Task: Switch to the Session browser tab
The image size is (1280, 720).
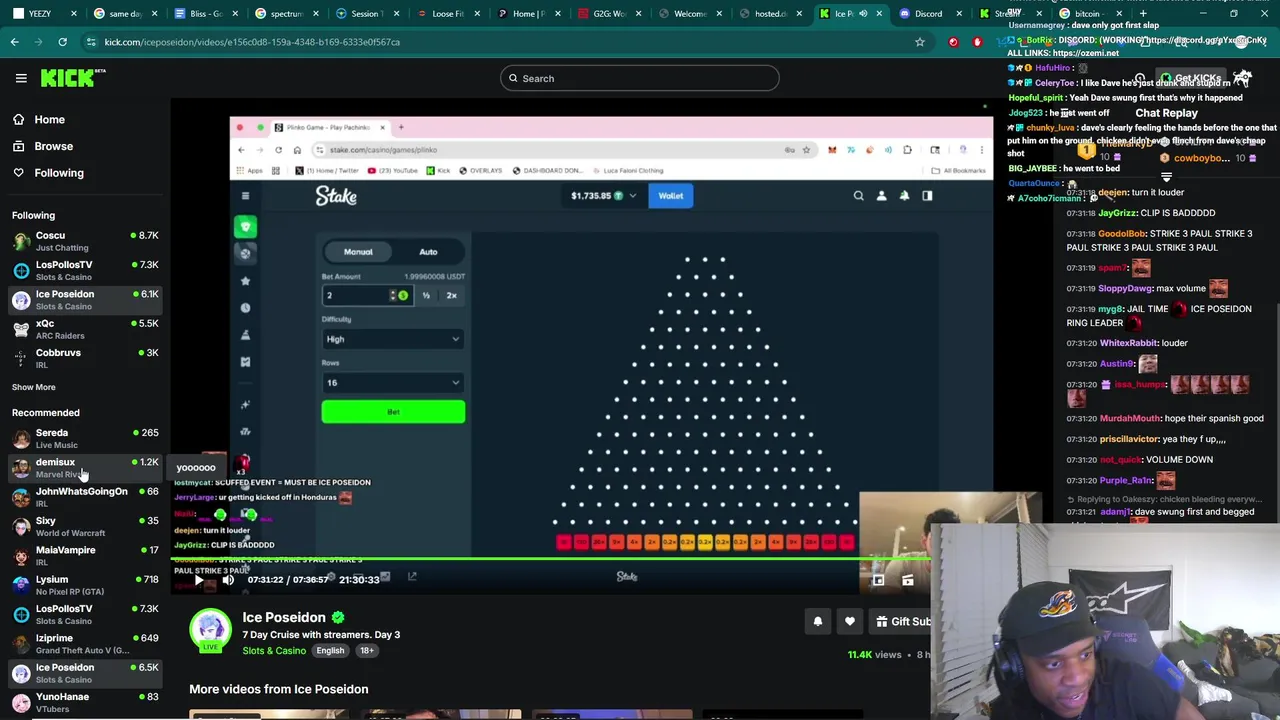Action: pyautogui.click(x=368, y=14)
